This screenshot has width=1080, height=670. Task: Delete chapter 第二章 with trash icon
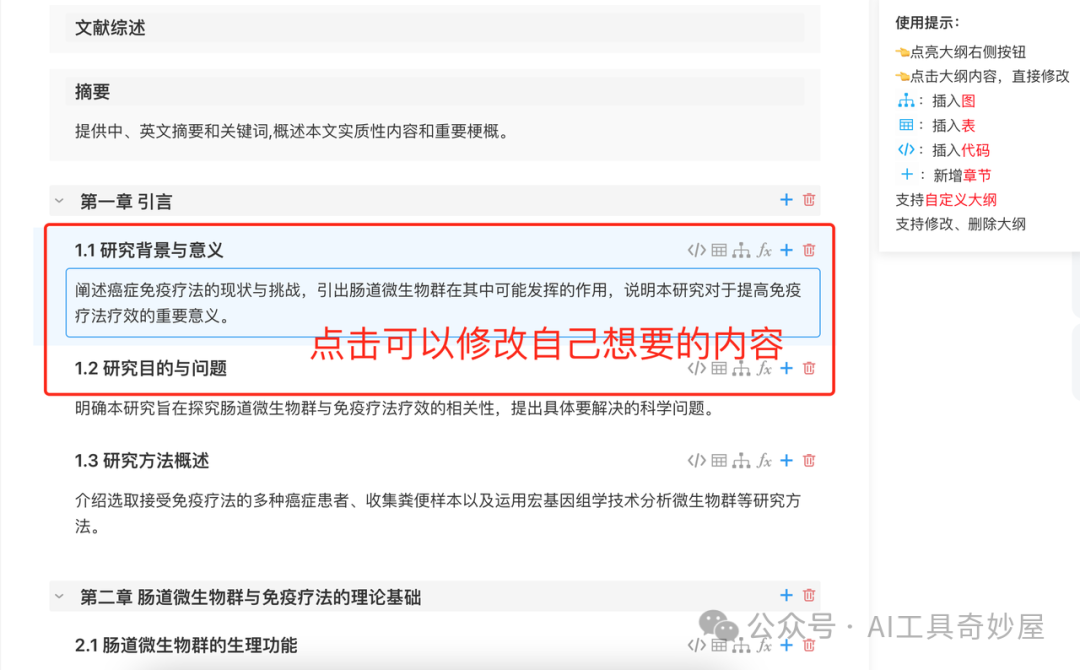(x=809, y=595)
